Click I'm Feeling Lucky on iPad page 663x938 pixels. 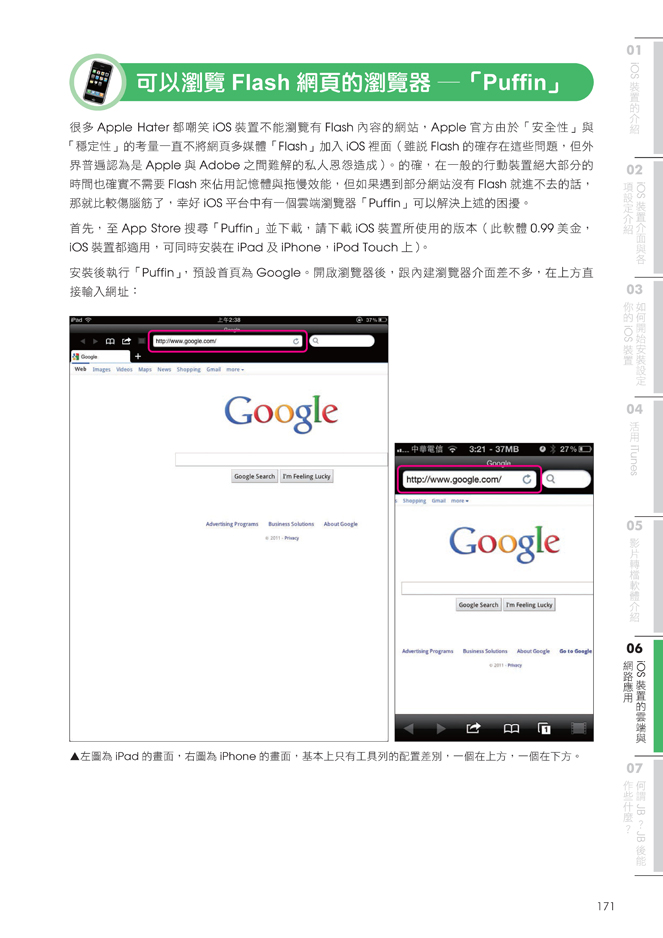(x=306, y=476)
